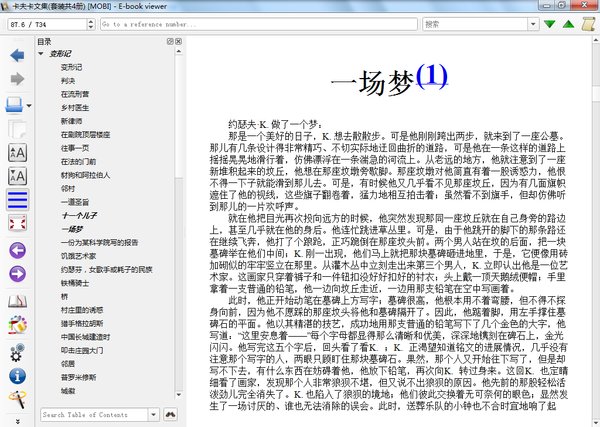600x427 pixels.
Task: Go to previous page purple arrow
Action: [17, 251]
